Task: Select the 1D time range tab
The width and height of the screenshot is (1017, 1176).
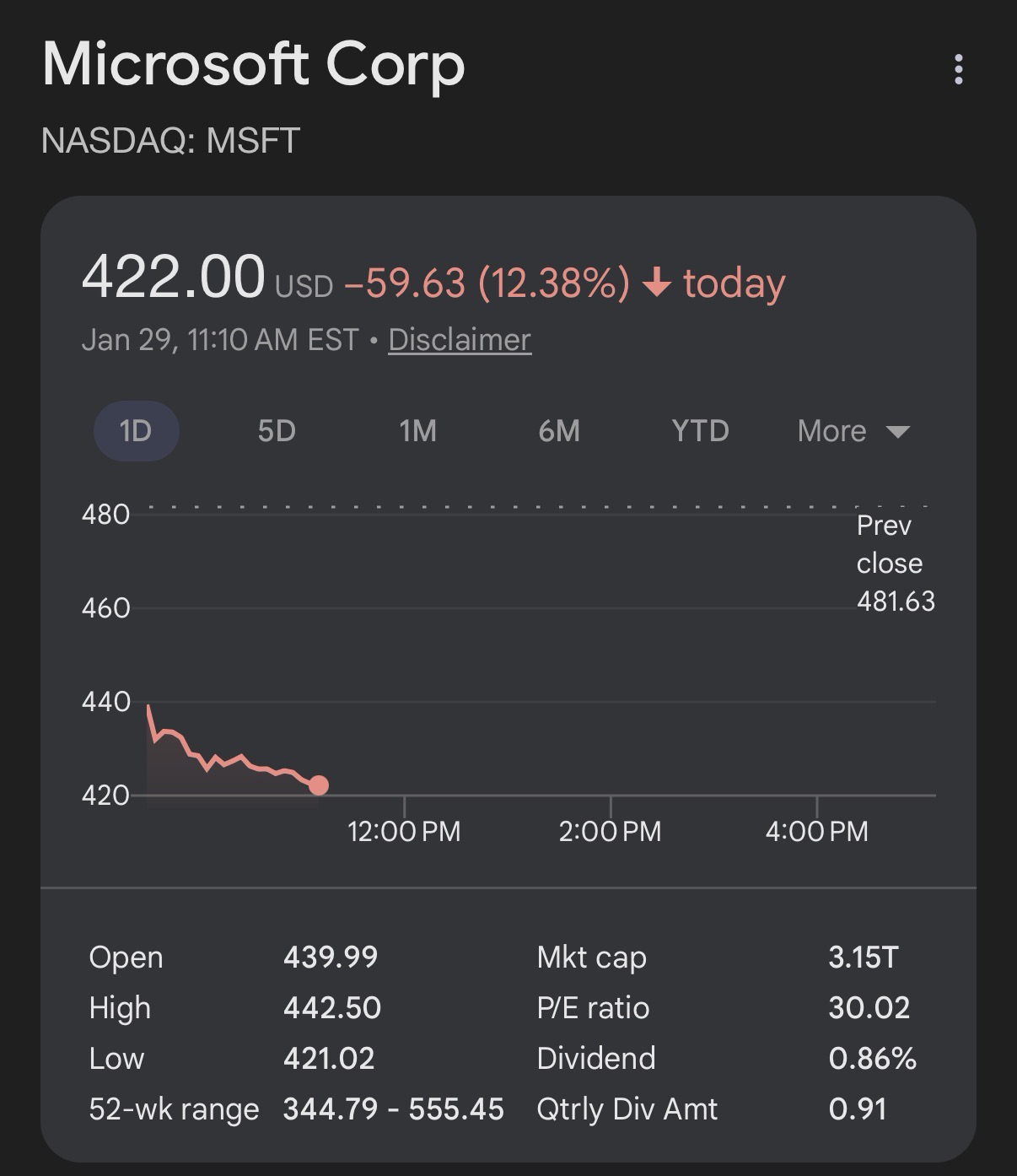Action: (136, 431)
